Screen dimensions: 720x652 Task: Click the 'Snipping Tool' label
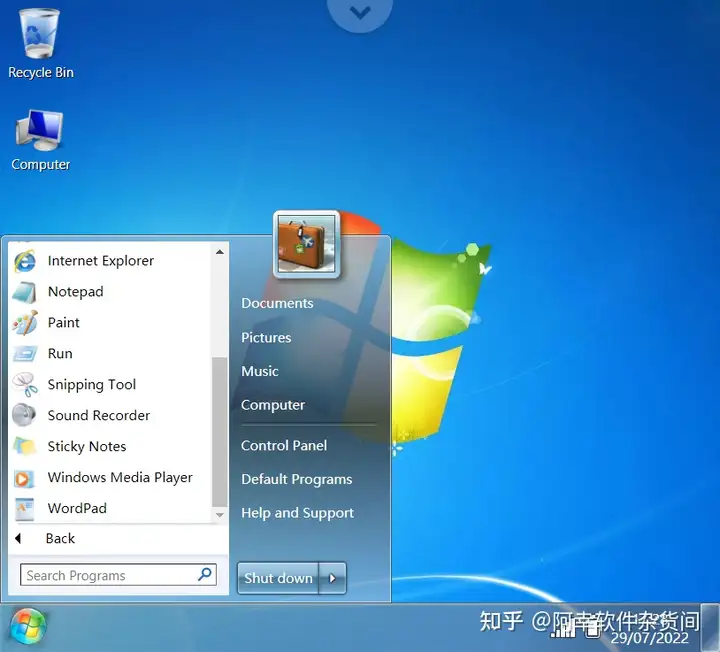pyautogui.click(x=92, y=385)
